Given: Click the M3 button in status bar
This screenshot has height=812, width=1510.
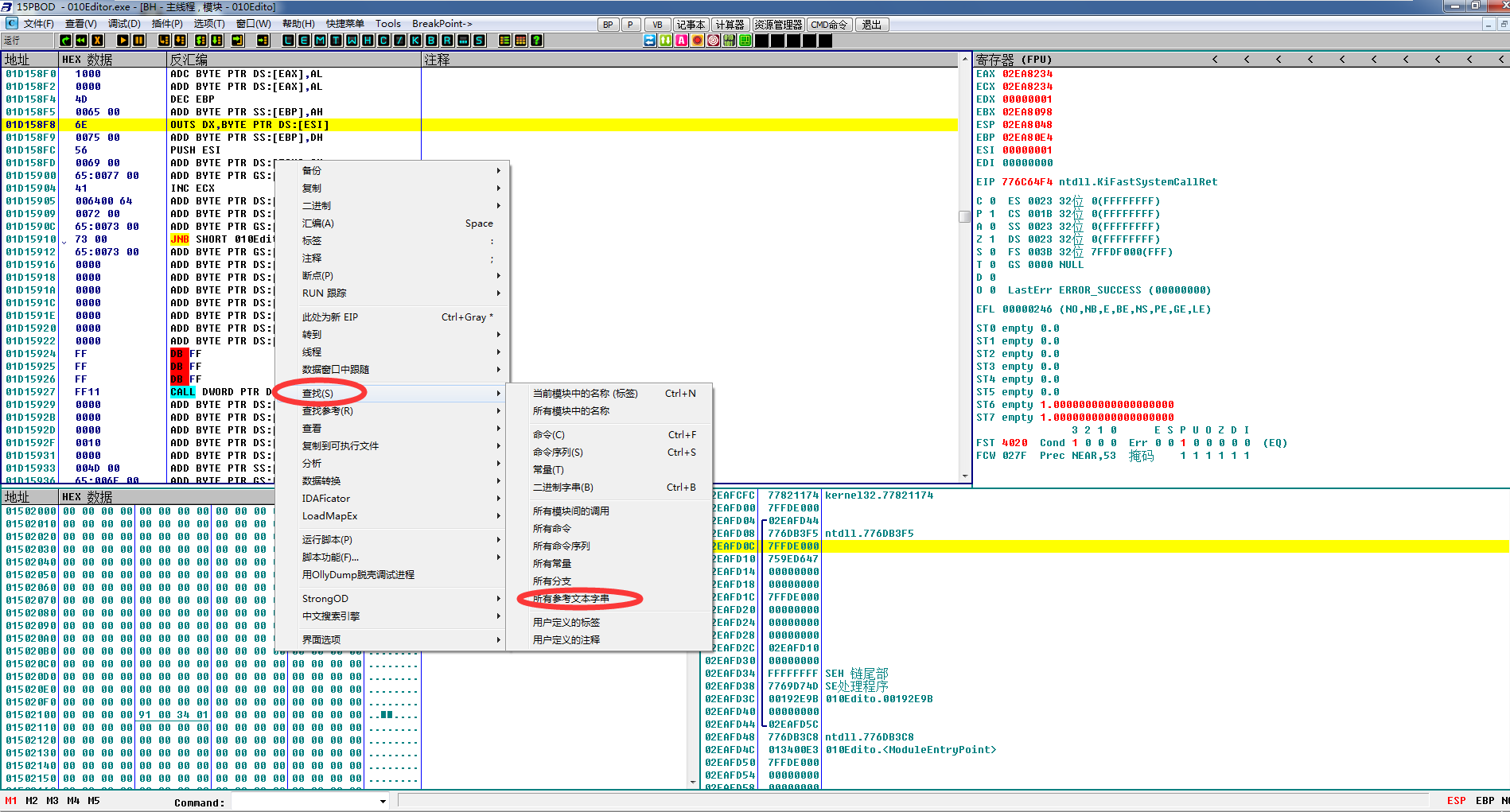Looking at the screenshot, I should [x=53, y=801].
